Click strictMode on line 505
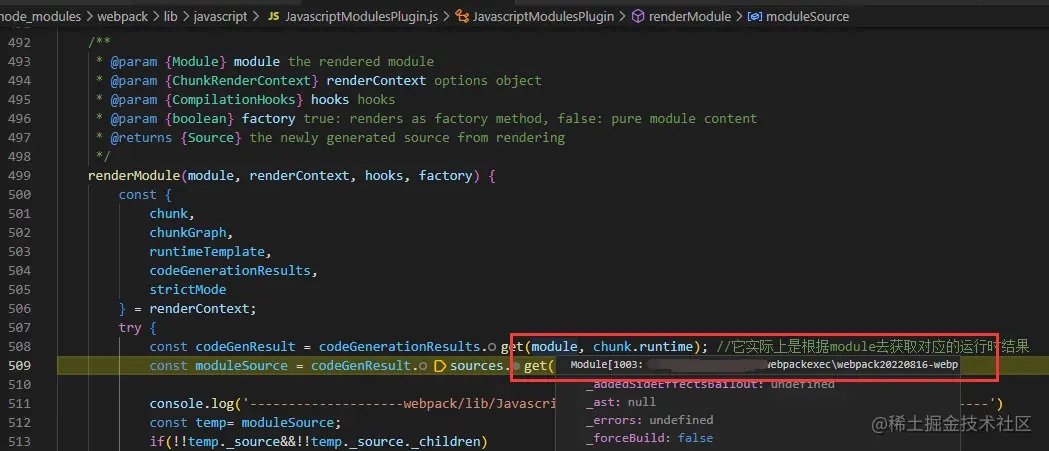The height and width of the screenshot is (451, 1049). click(188, 290)
